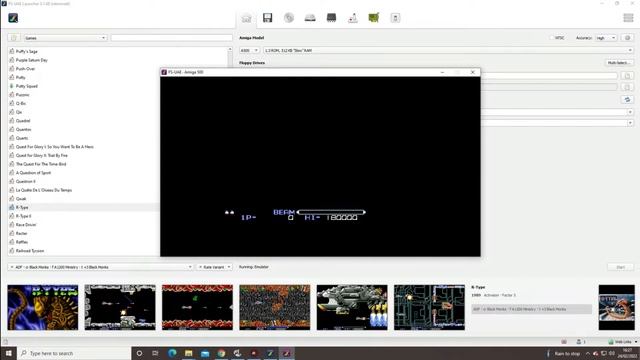The image size is (640, 360).
Task: Open Microsoft Edge from taskbar
Action: [x=172, y=353]
